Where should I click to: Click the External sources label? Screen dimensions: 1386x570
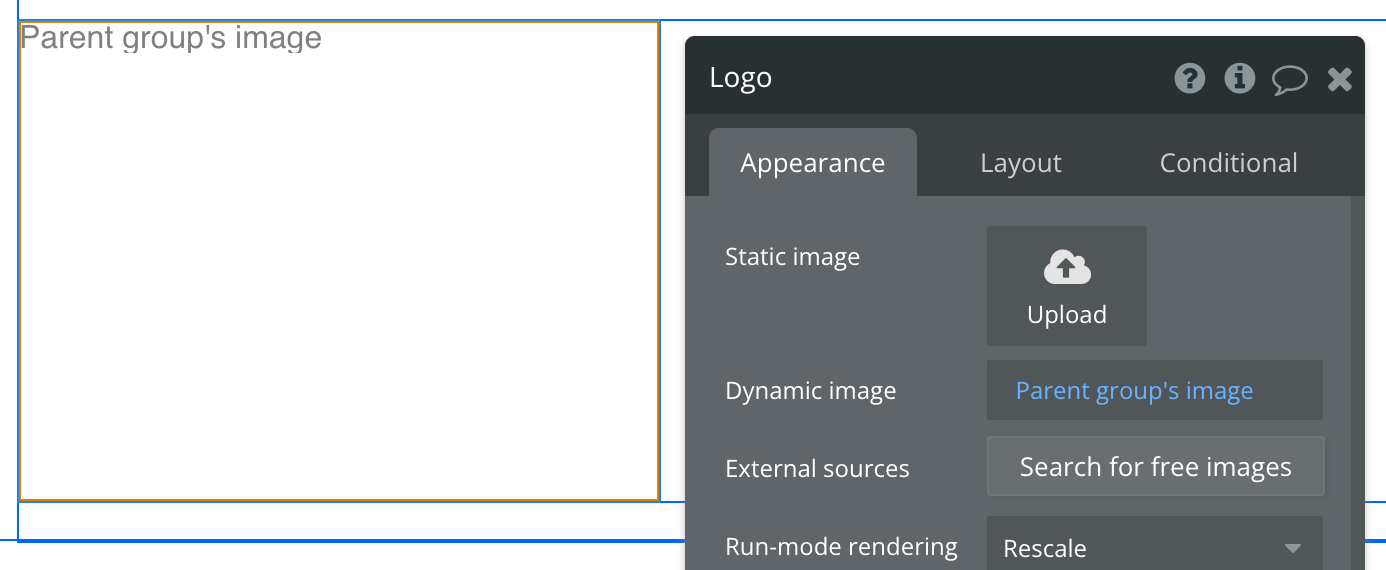(x=817, y=469)
